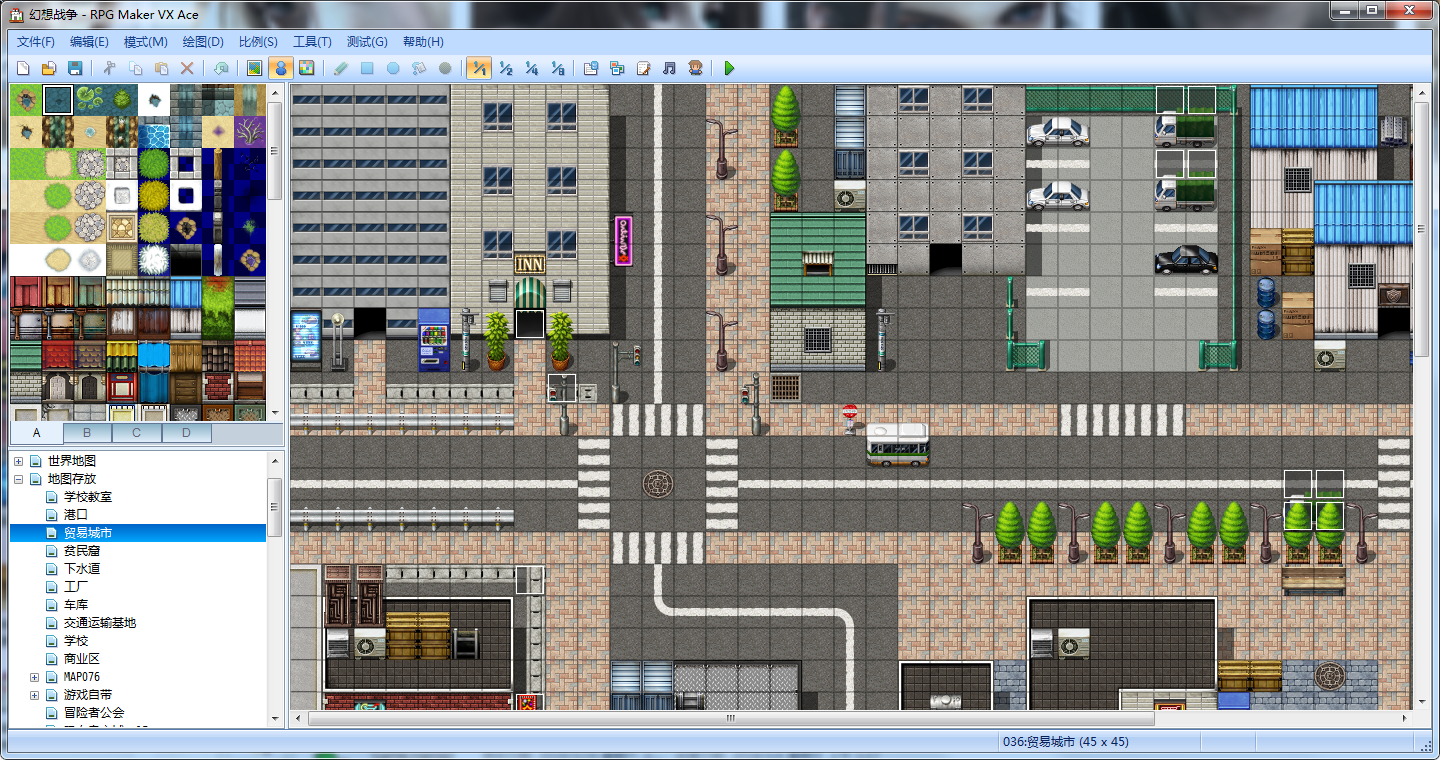Open the Character Generator icon
This screenshot has height=760, width=1440.
point(695,68)
